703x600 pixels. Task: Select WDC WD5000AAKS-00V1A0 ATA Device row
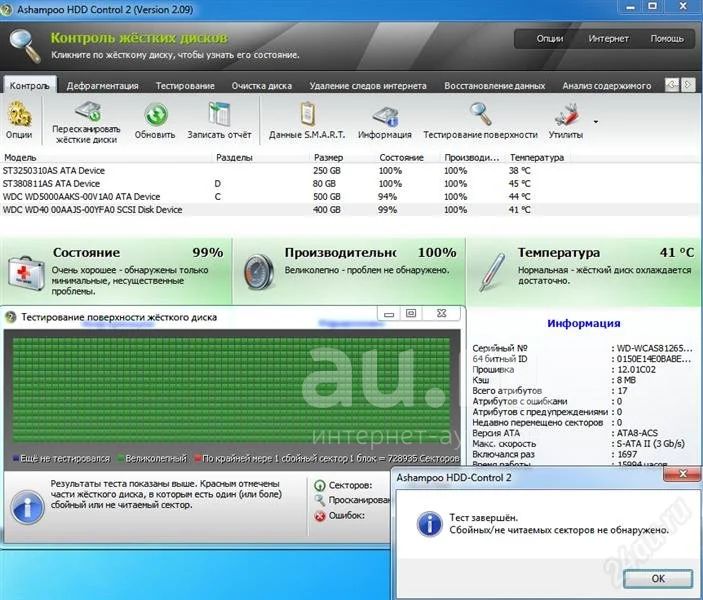point(350,196)
